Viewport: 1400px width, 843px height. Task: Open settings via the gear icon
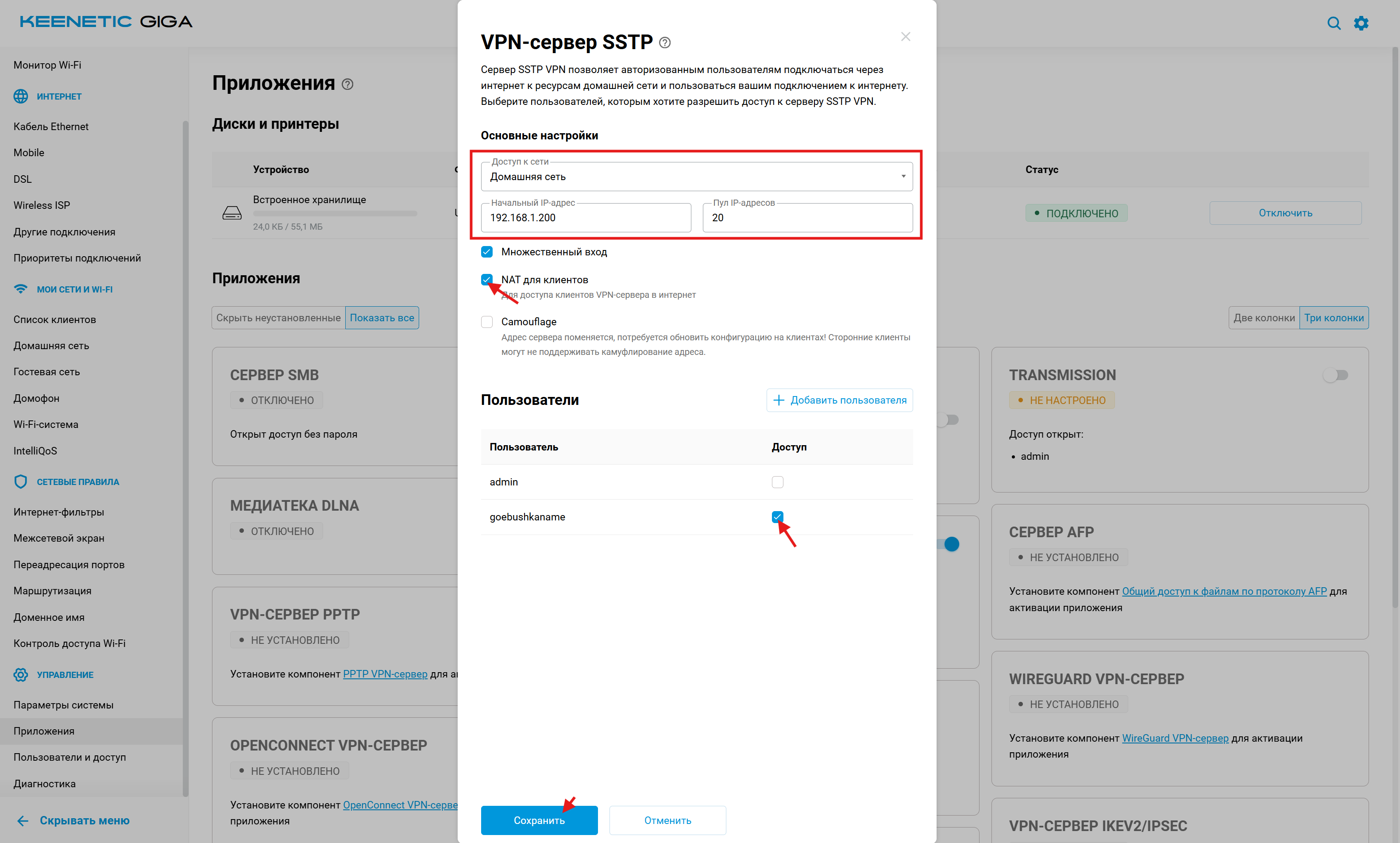(x=1361, y=23)
